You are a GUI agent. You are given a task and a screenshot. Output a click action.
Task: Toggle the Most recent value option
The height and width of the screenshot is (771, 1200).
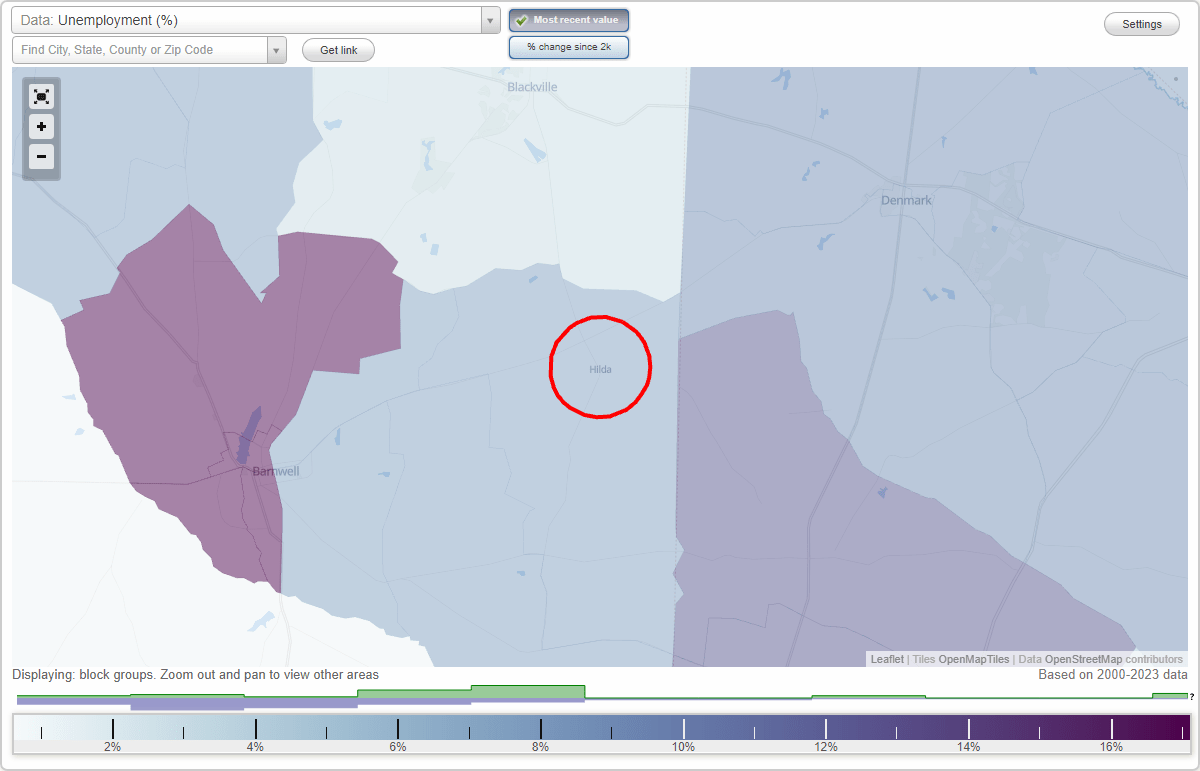tap(569, 20)
